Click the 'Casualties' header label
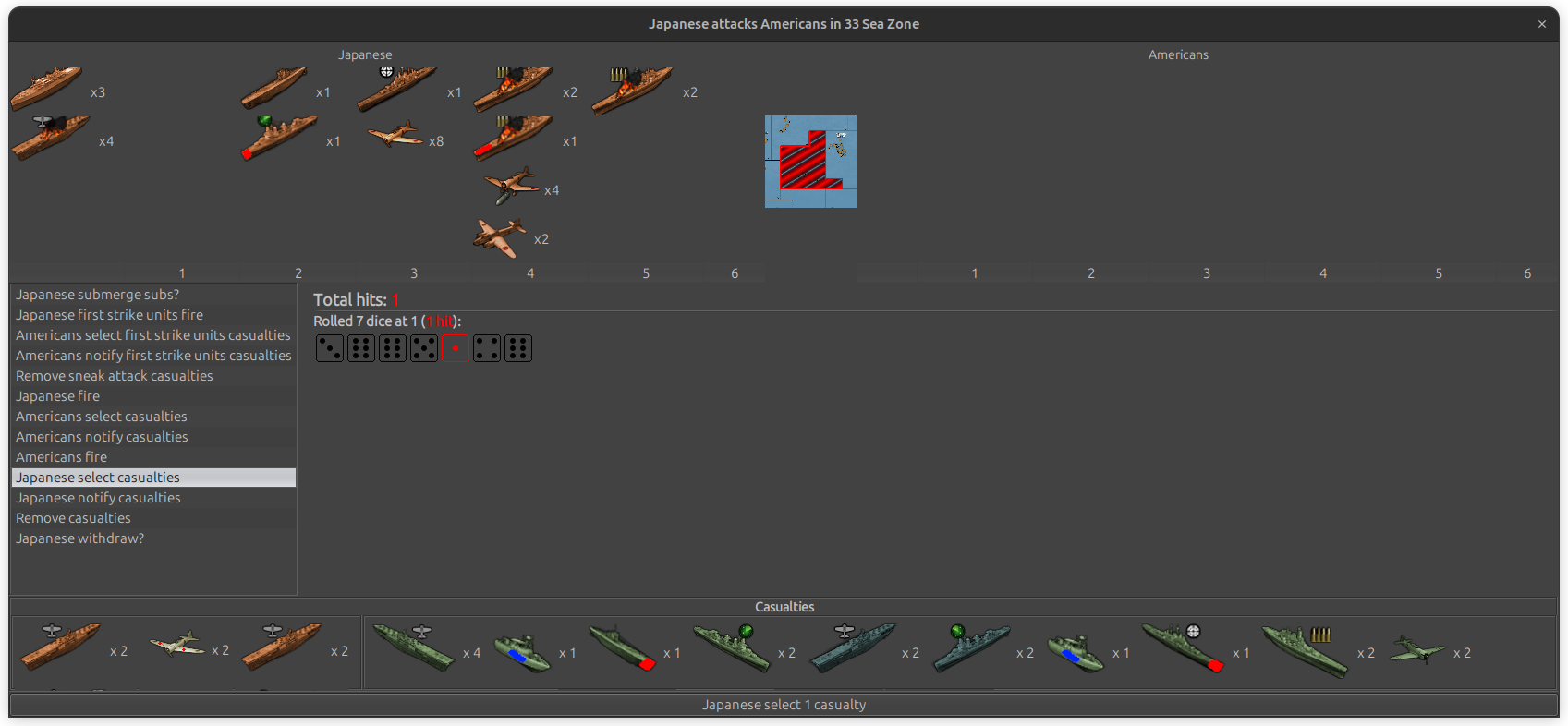Viewport: 1568px width, 726px height. point(784,607)
